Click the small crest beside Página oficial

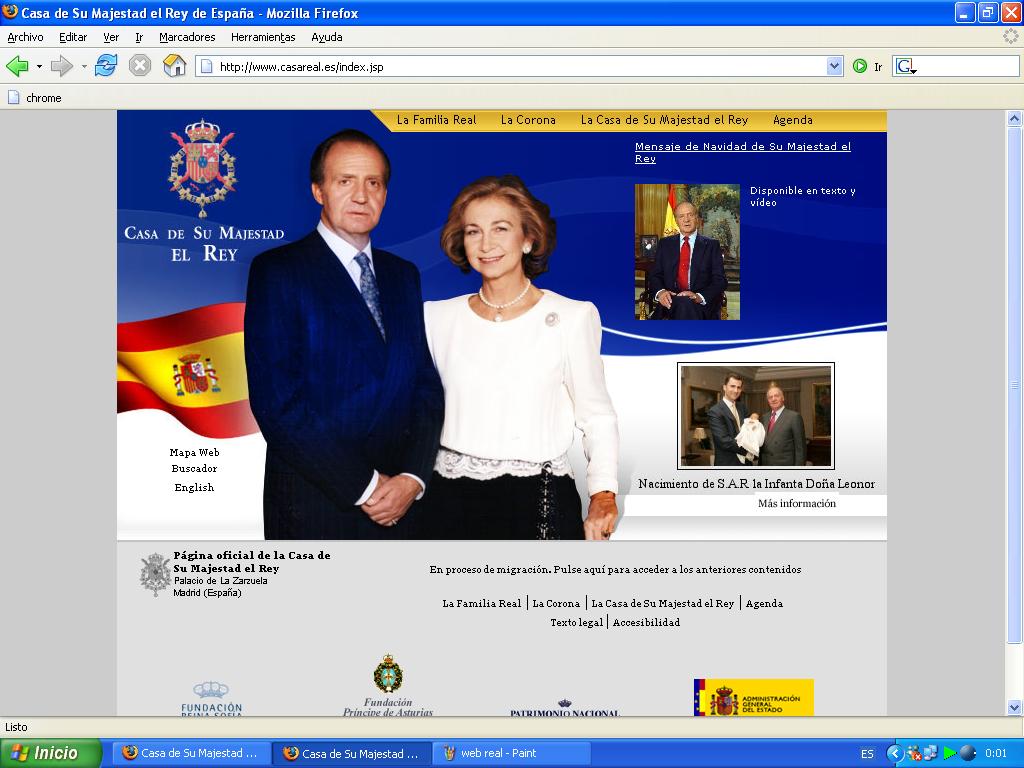pyautogui.click(x=155, y=575)
